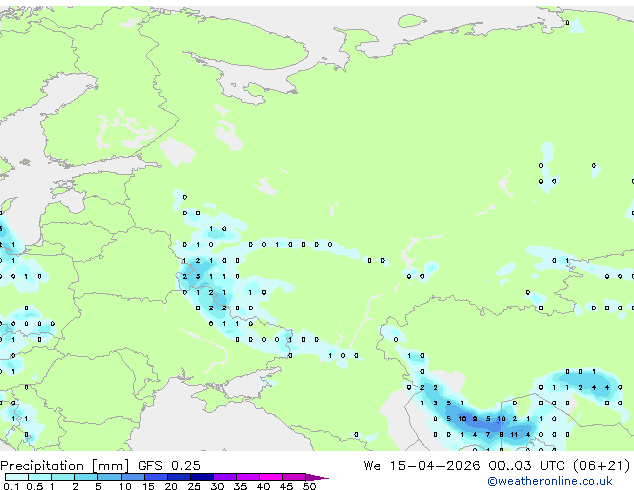Click the 'Precipitation [mm]' title text
634x490 pixels.
(x=65, y=466)
